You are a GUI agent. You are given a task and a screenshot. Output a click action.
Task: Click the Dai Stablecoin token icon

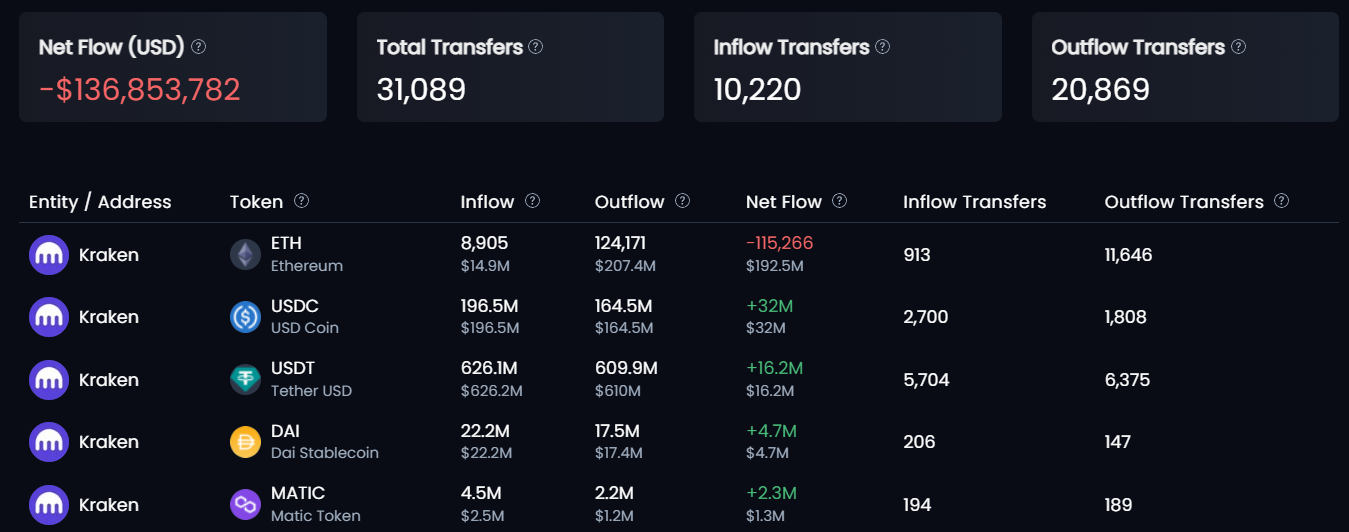[245, 442]
